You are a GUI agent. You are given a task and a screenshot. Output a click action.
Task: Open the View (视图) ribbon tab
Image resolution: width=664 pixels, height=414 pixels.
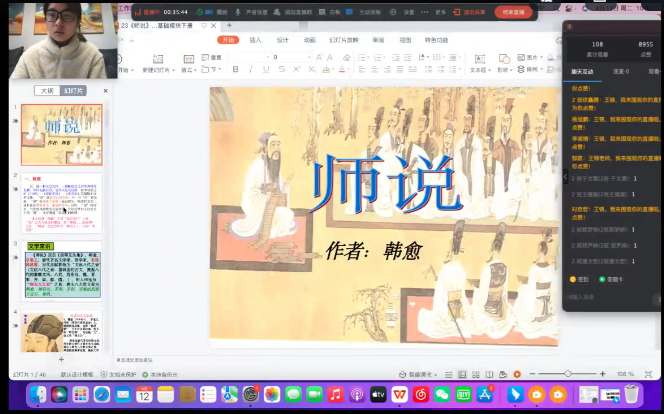point(405,40)
